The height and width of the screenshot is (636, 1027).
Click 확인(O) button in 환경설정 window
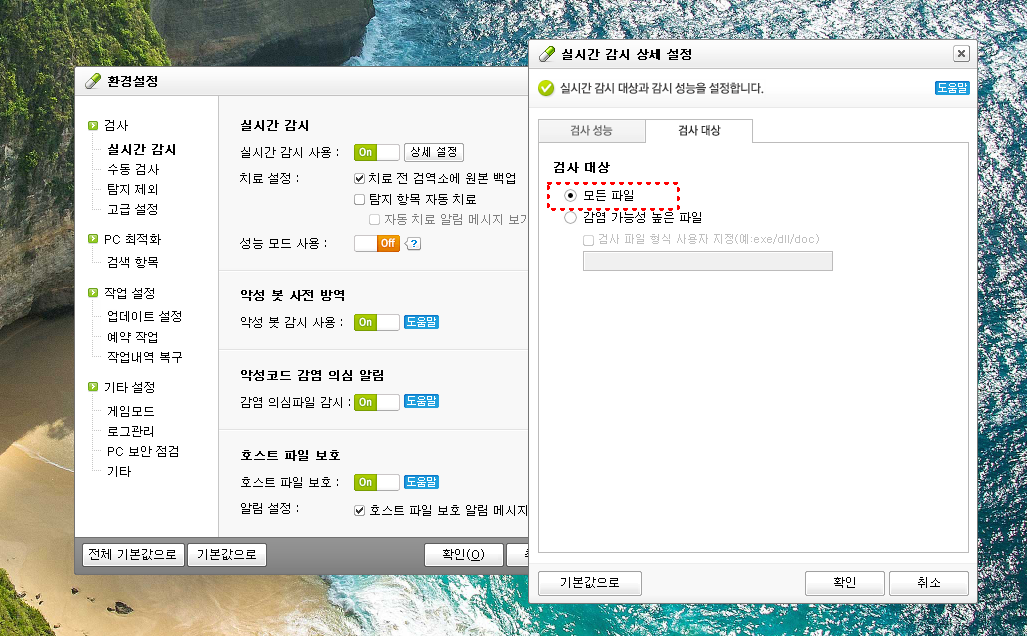click(464, 555)
